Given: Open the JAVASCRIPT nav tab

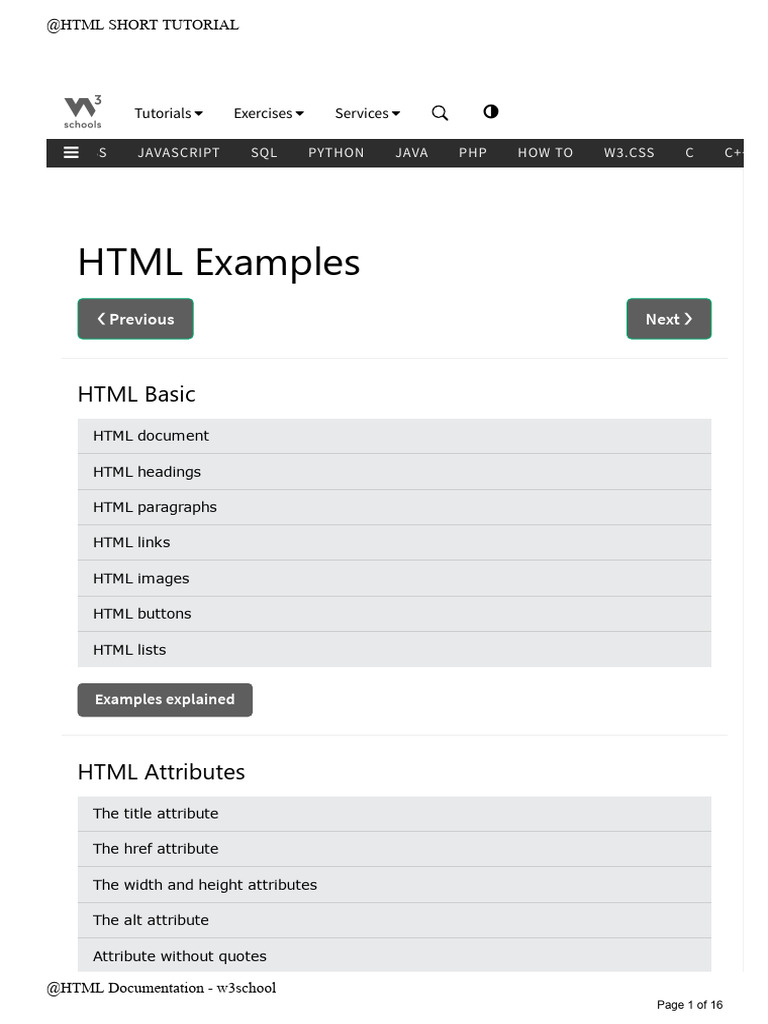Looking at the screenshot, I should tap(179, 153).
